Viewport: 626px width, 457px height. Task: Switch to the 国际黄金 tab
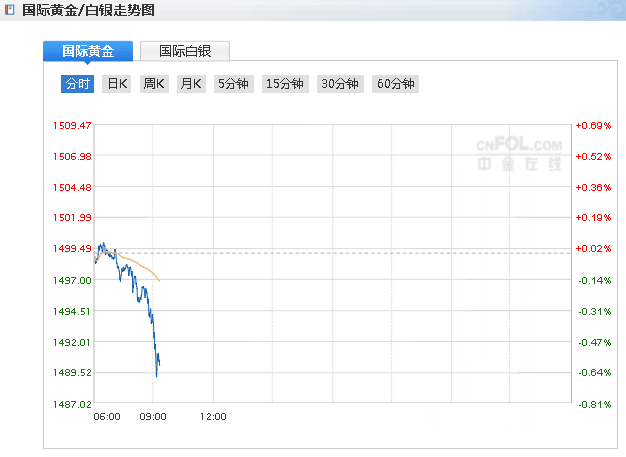point(88,51)
